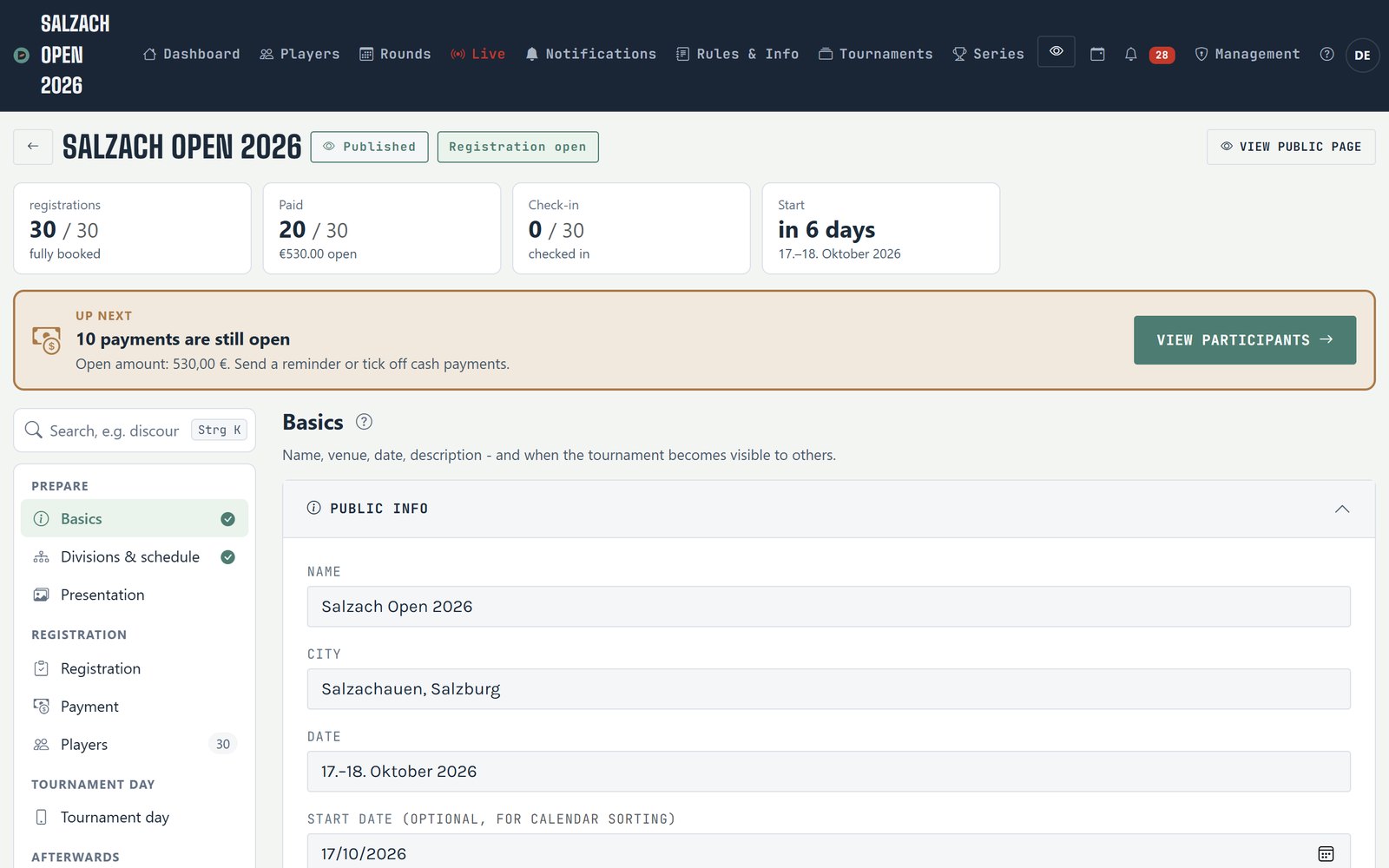Open Presentation in sidebar
This screenshot has height=868, width=1389.
(135, 595)
